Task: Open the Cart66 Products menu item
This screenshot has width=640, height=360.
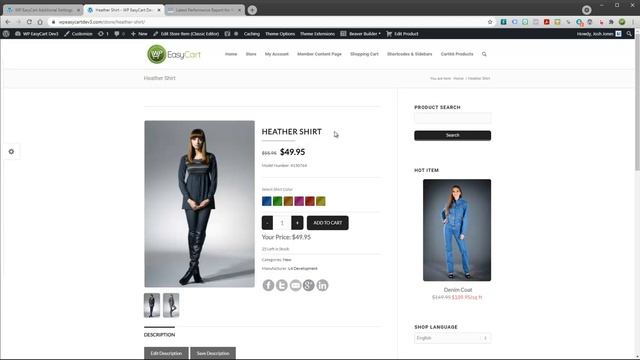Action: 457,54
